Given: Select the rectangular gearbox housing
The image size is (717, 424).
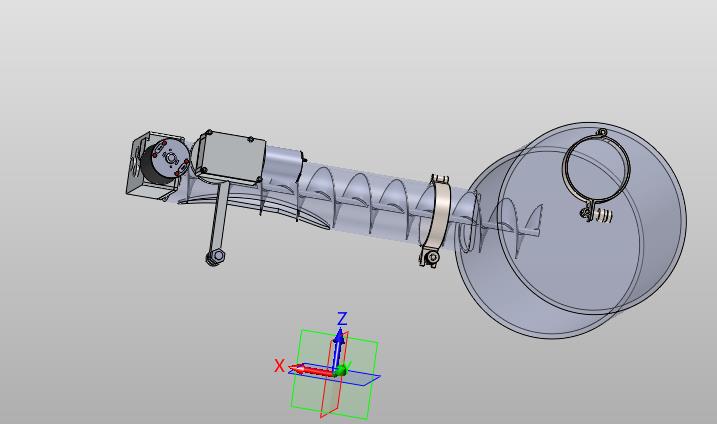Looking at the screenshot, I should point(230,158).
